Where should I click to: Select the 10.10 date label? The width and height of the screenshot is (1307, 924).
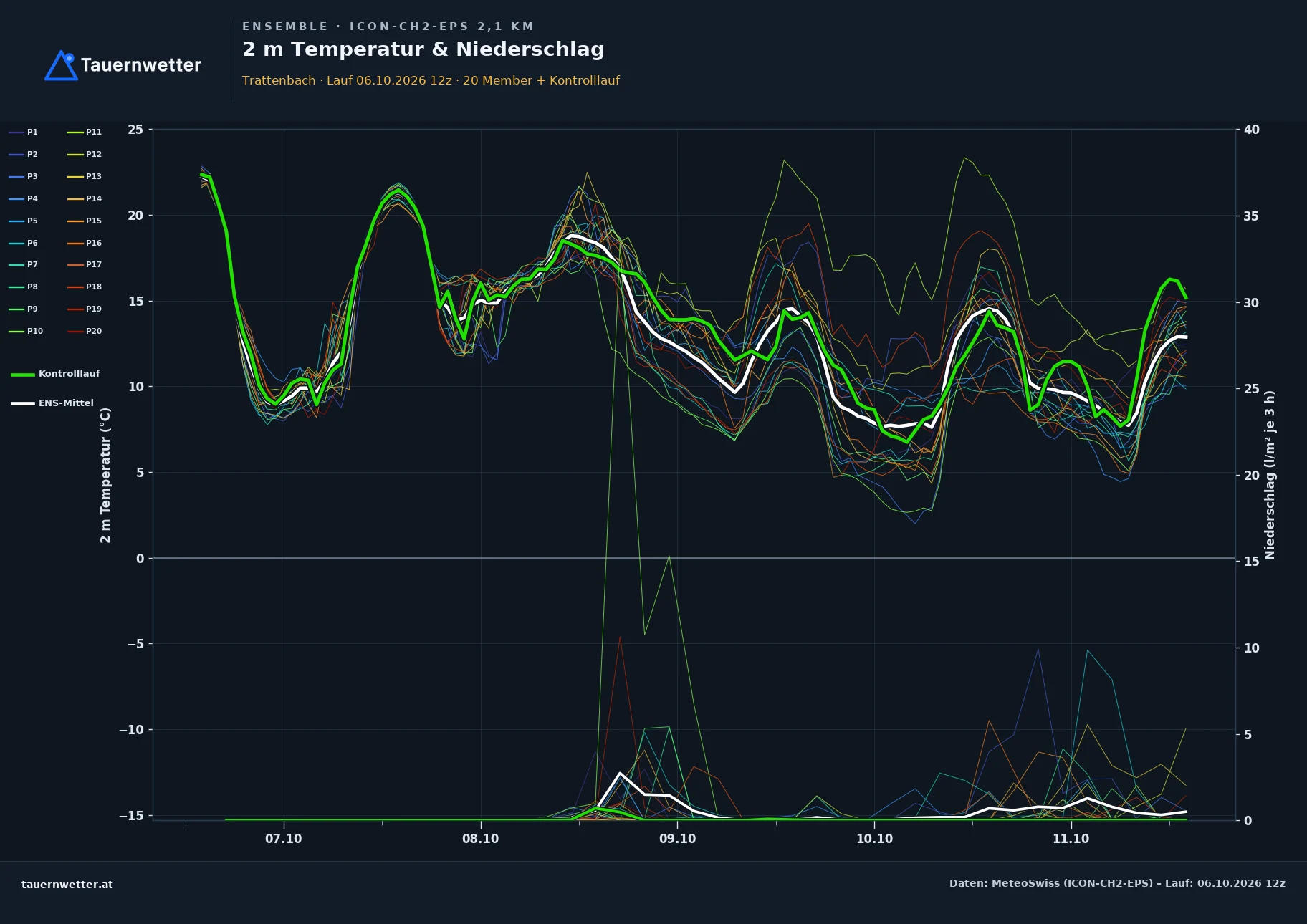pos(874,839)
